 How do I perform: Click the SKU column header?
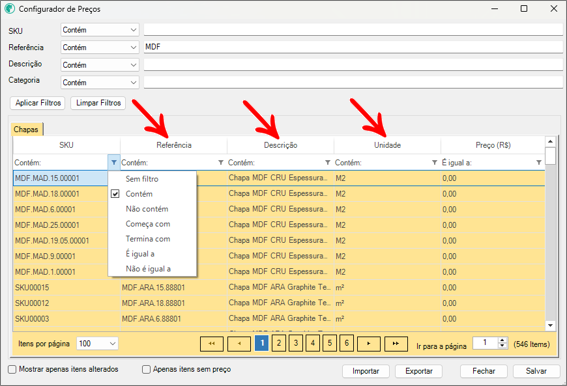67,145
